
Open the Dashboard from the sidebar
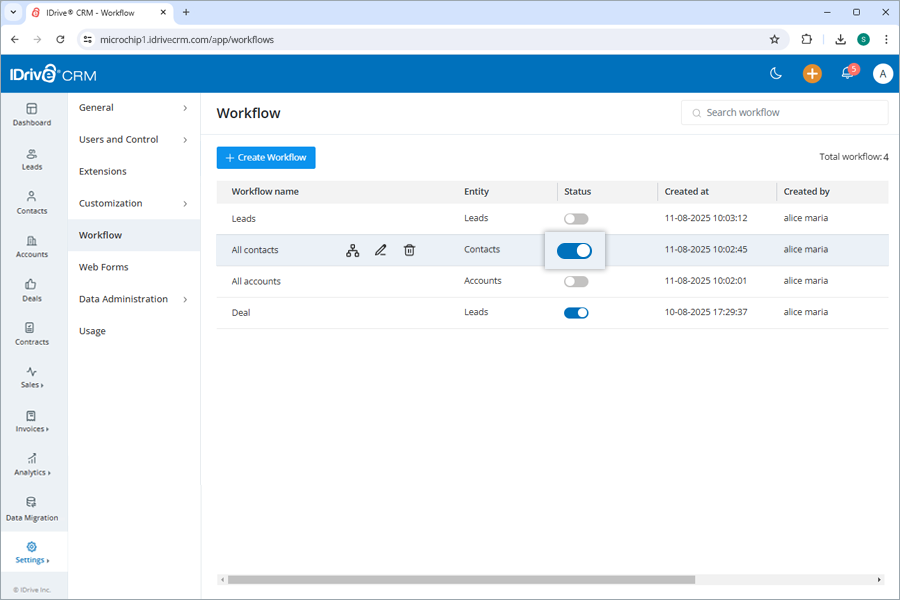(32, 115)
